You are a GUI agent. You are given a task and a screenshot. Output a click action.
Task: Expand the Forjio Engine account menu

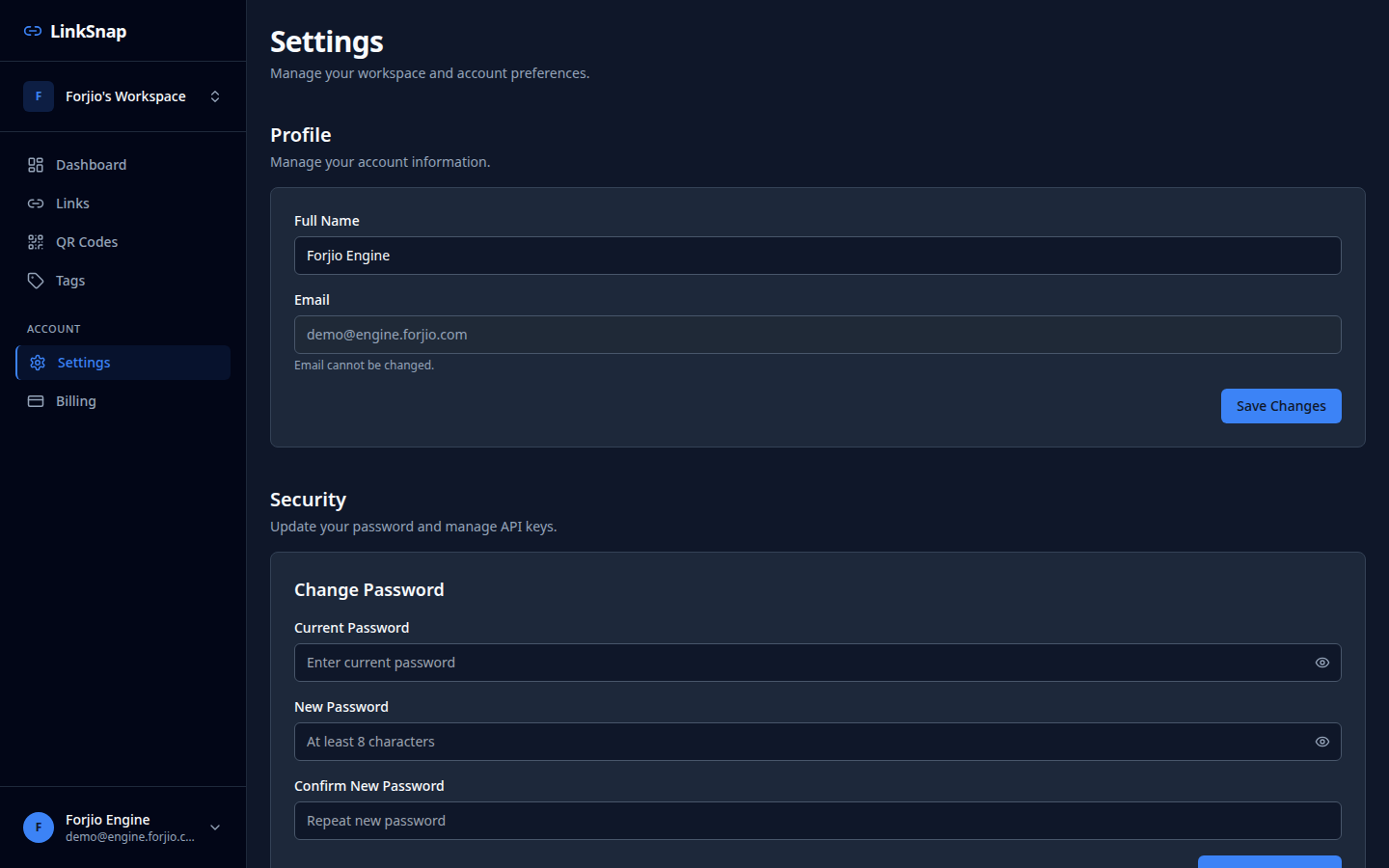214,827
